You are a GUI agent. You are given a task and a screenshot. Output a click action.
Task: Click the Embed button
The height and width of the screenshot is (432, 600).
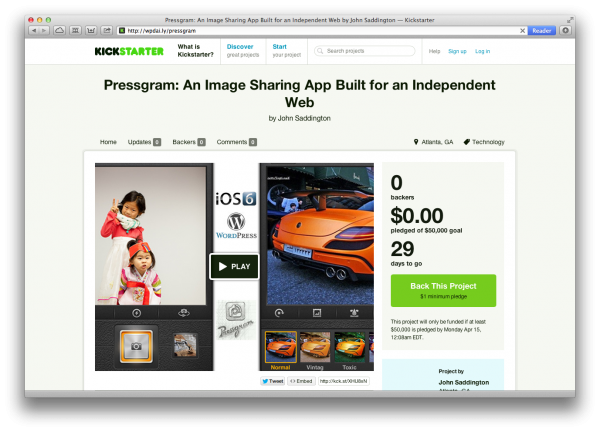coord(301,381)
